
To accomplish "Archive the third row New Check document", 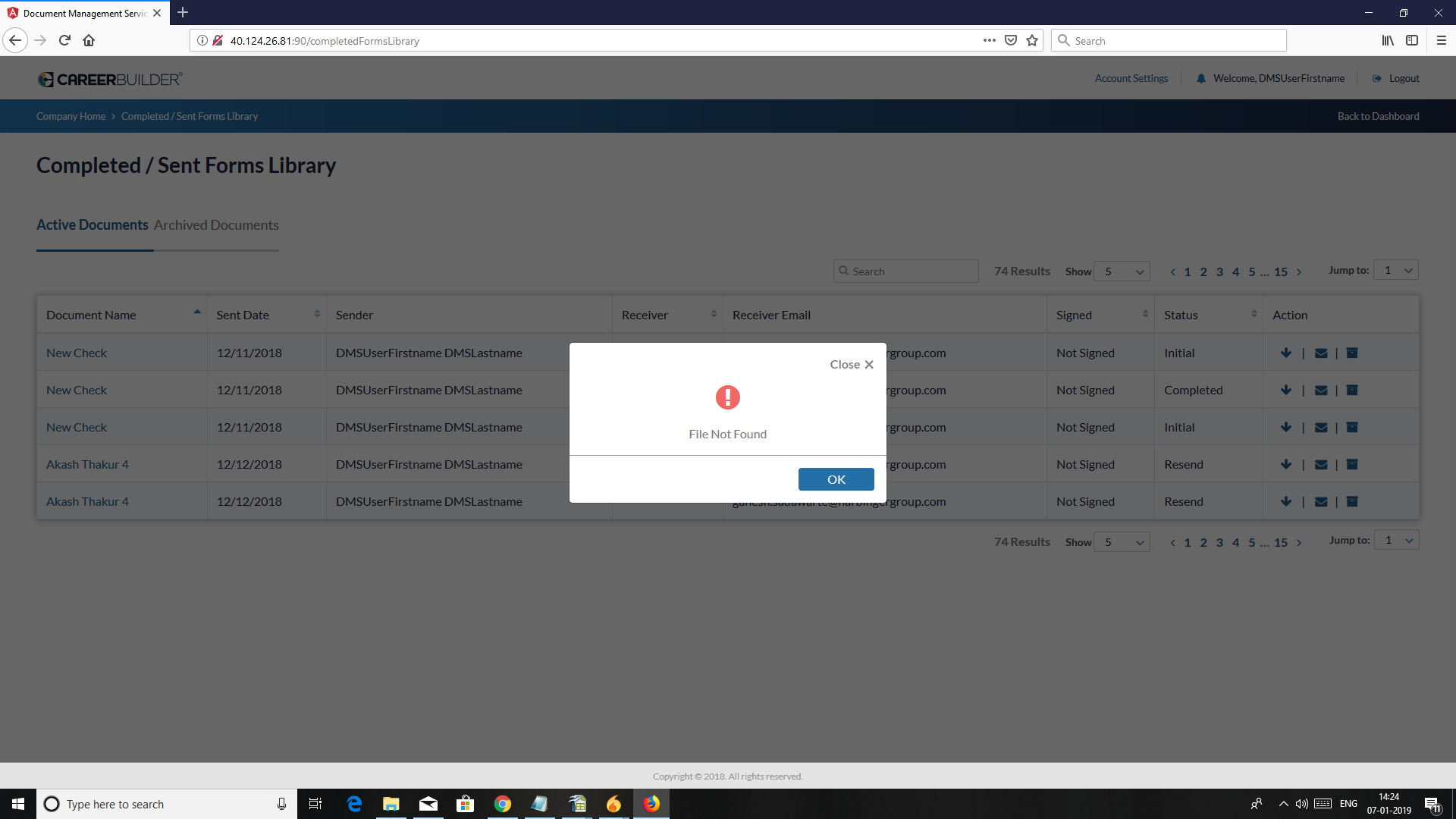I will [1352, 428].
